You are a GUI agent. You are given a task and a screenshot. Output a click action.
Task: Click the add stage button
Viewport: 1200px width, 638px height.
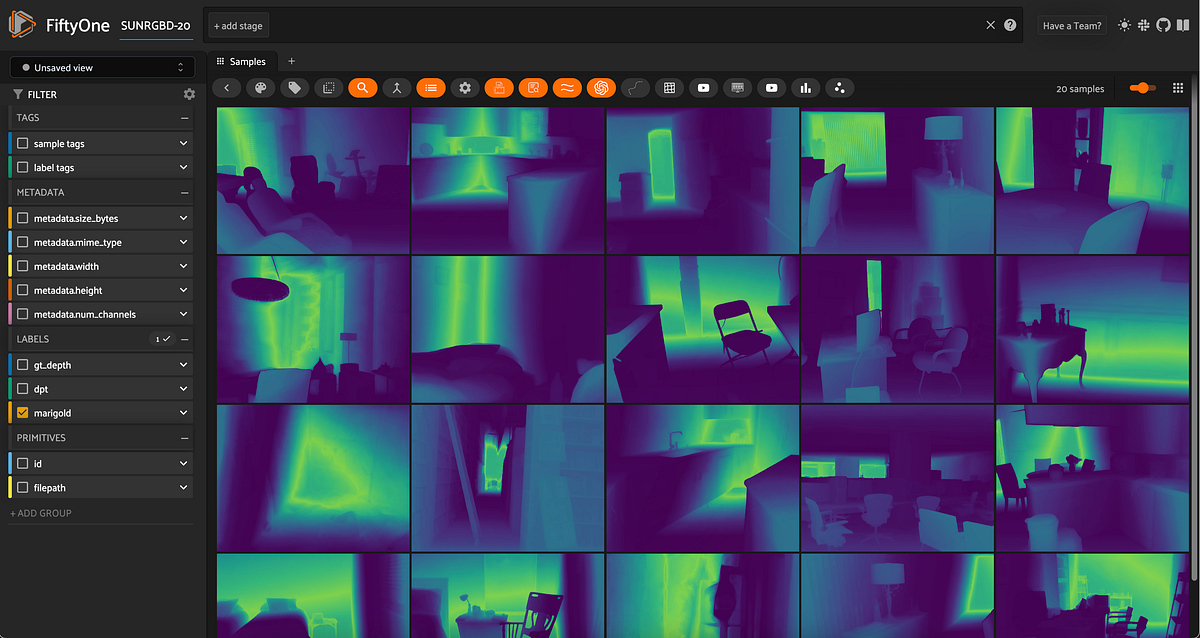(237, 25)
